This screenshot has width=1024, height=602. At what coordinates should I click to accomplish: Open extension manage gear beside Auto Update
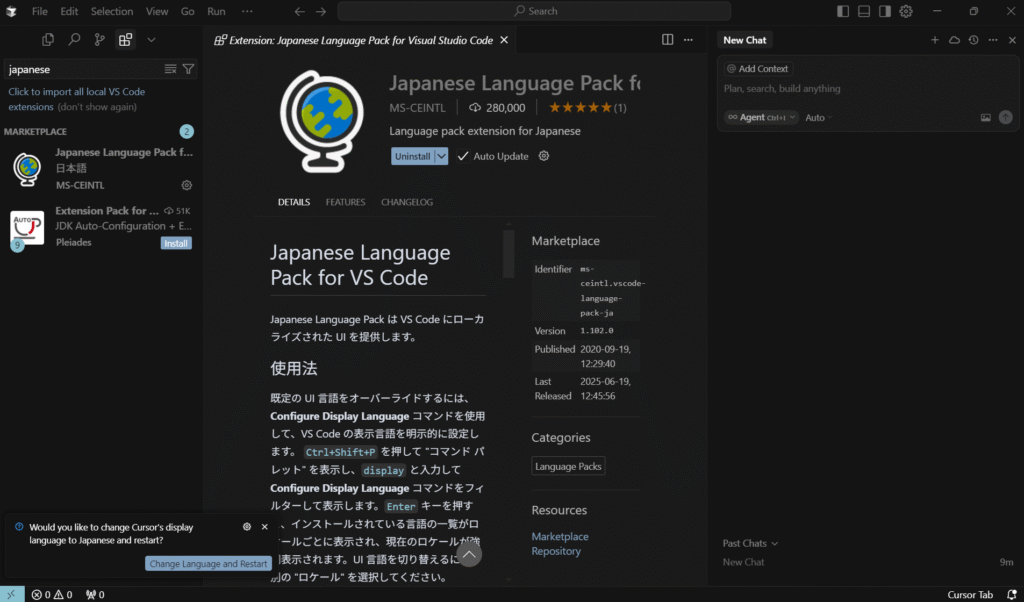click(x=543, y=156)
